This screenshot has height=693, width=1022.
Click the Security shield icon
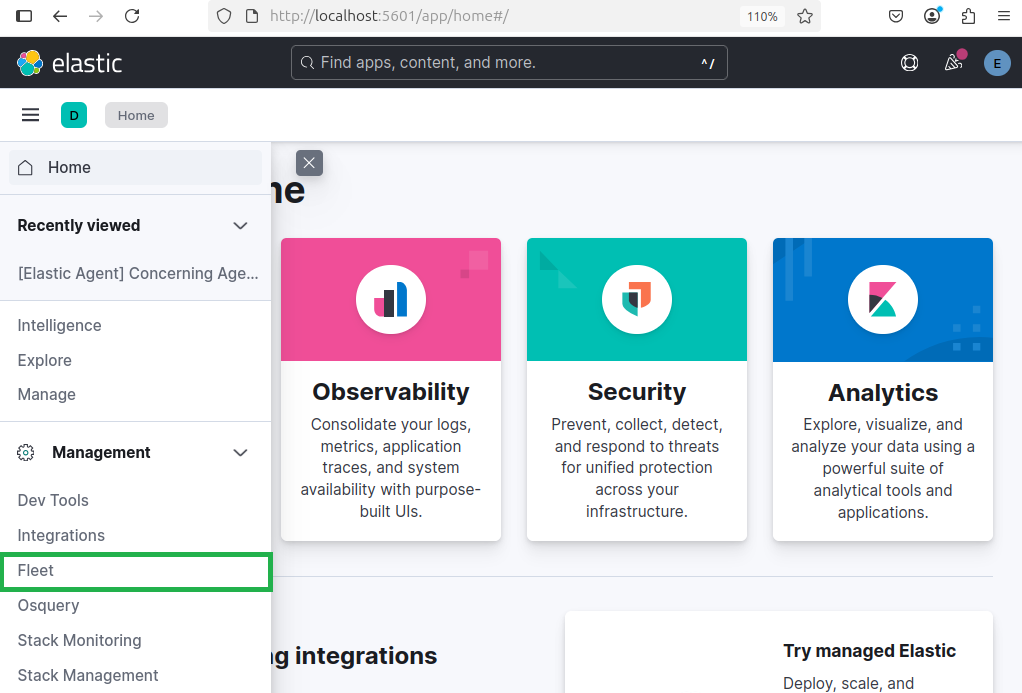tap(637, 299)
